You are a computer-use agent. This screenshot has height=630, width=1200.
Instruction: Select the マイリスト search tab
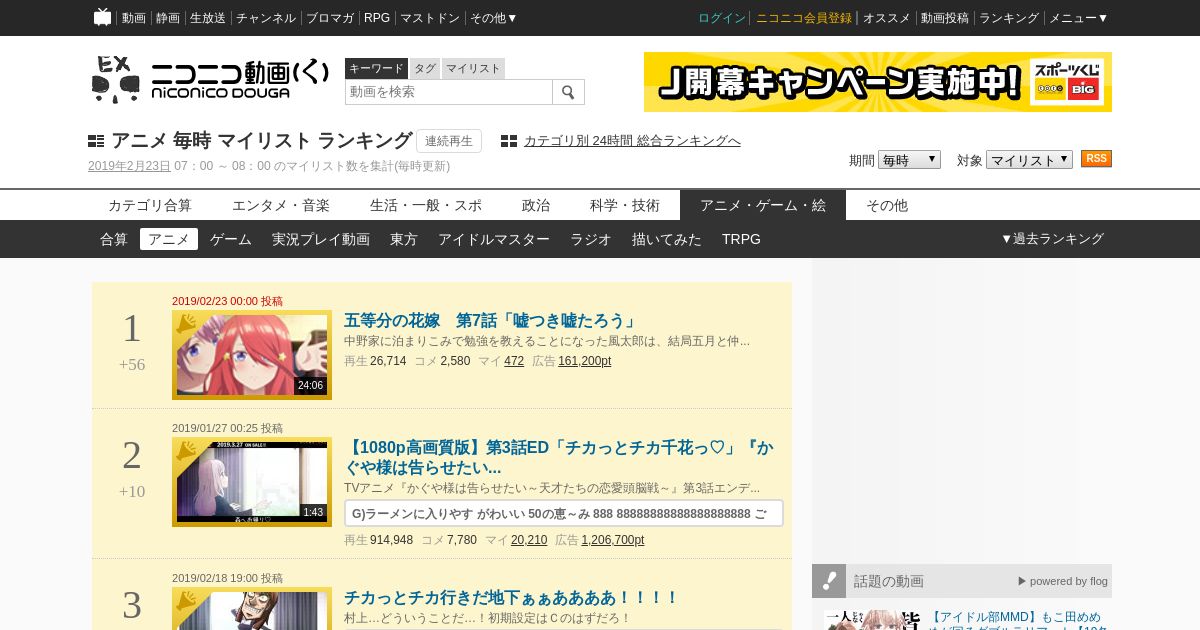(x=473, y=68)
